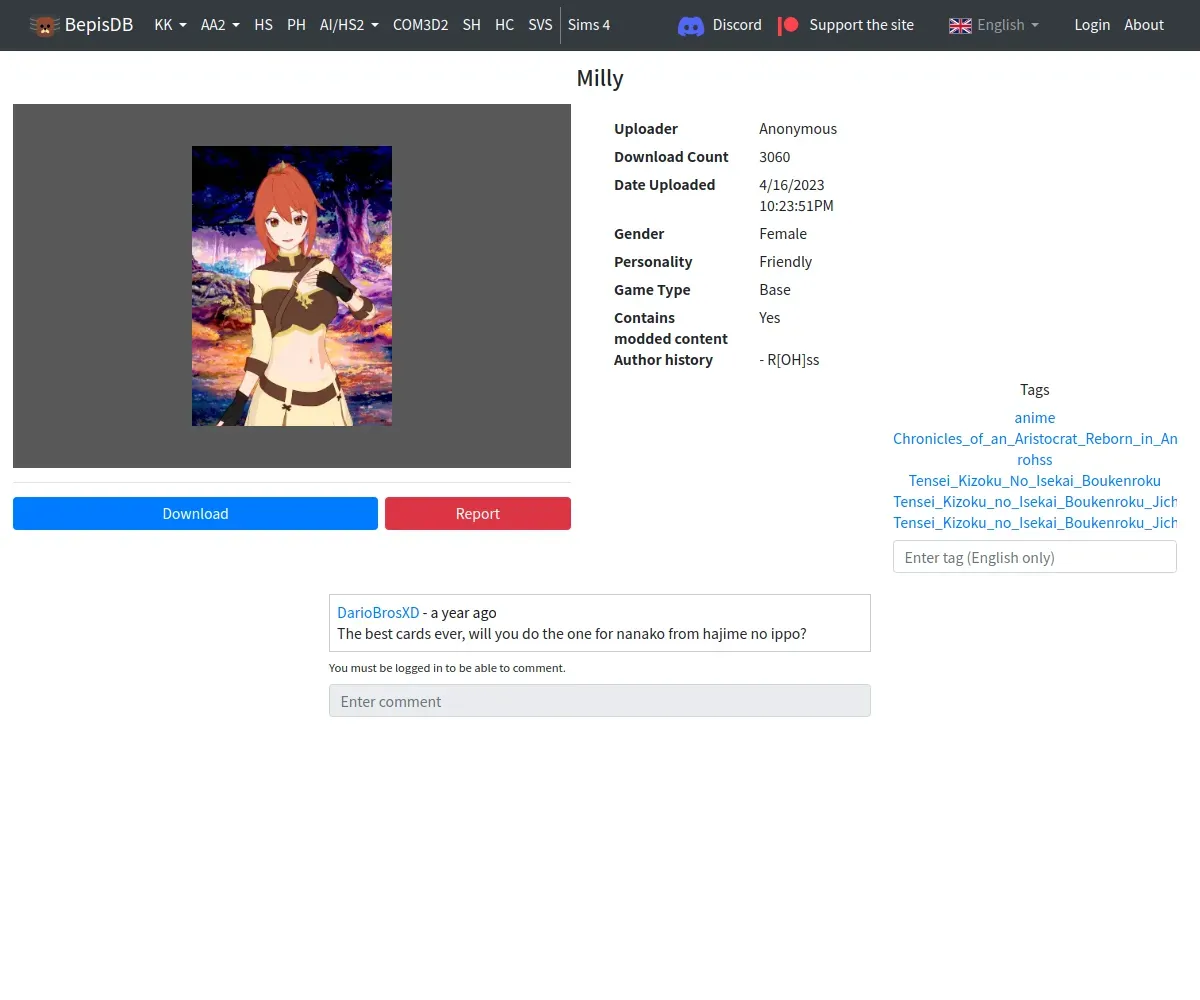Open the SH section
The image size is (1200, 1000).
pos(472,25)
